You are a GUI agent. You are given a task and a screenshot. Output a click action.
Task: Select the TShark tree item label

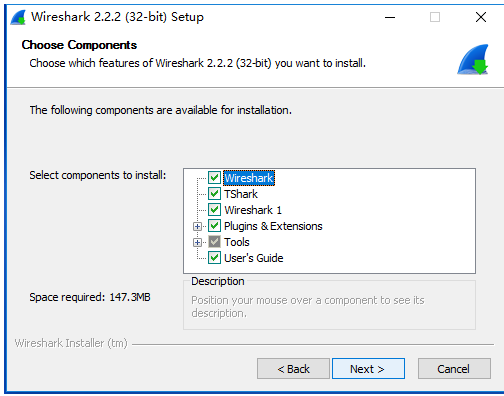click(241, 194)
